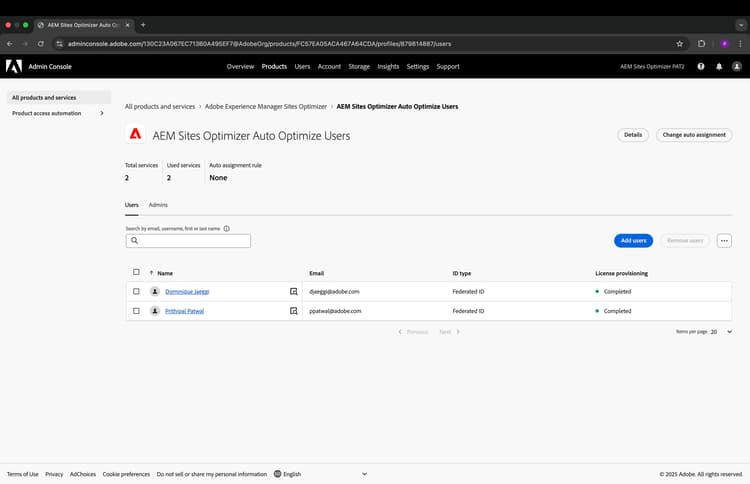750x484 pixels.
Task: Sort by Name column arrow
Action: tap(151, 273)
